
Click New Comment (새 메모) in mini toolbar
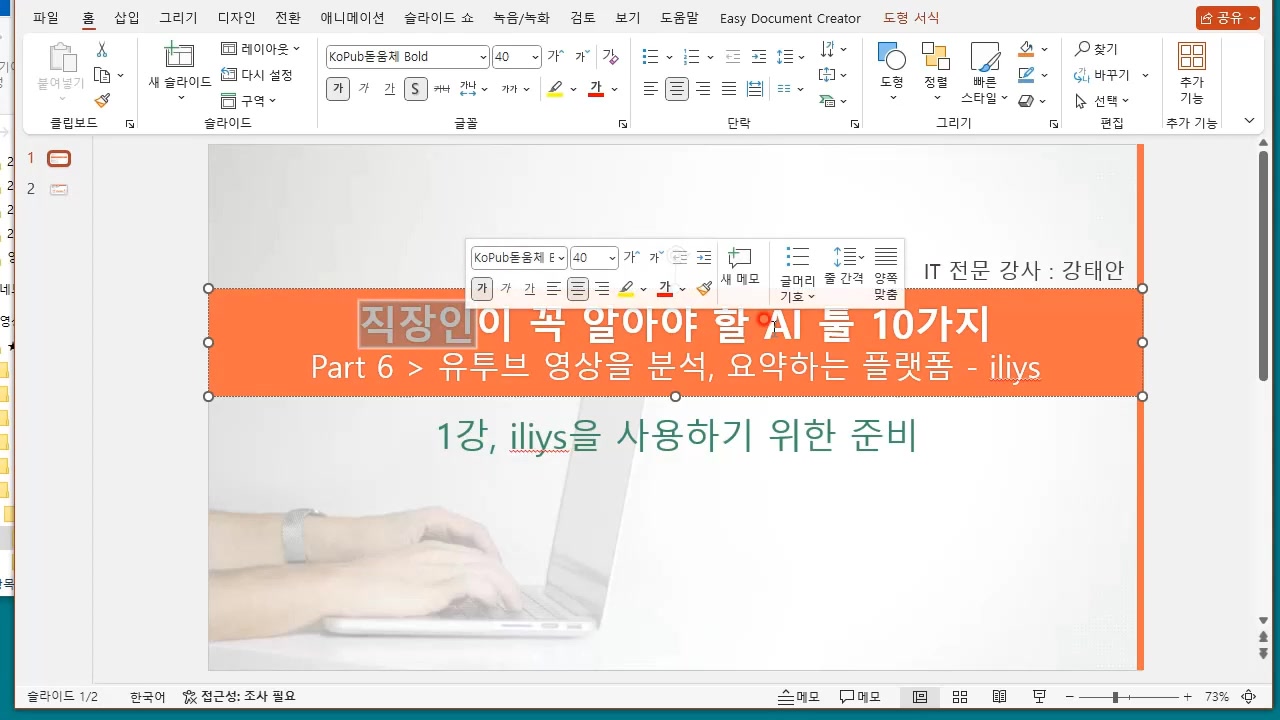740,267
